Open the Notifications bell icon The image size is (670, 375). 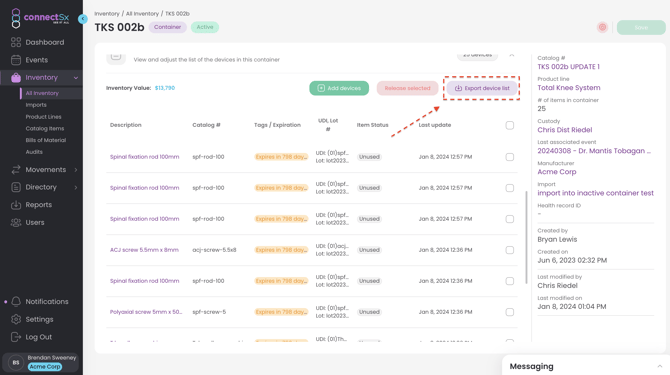tap(16, 302)
